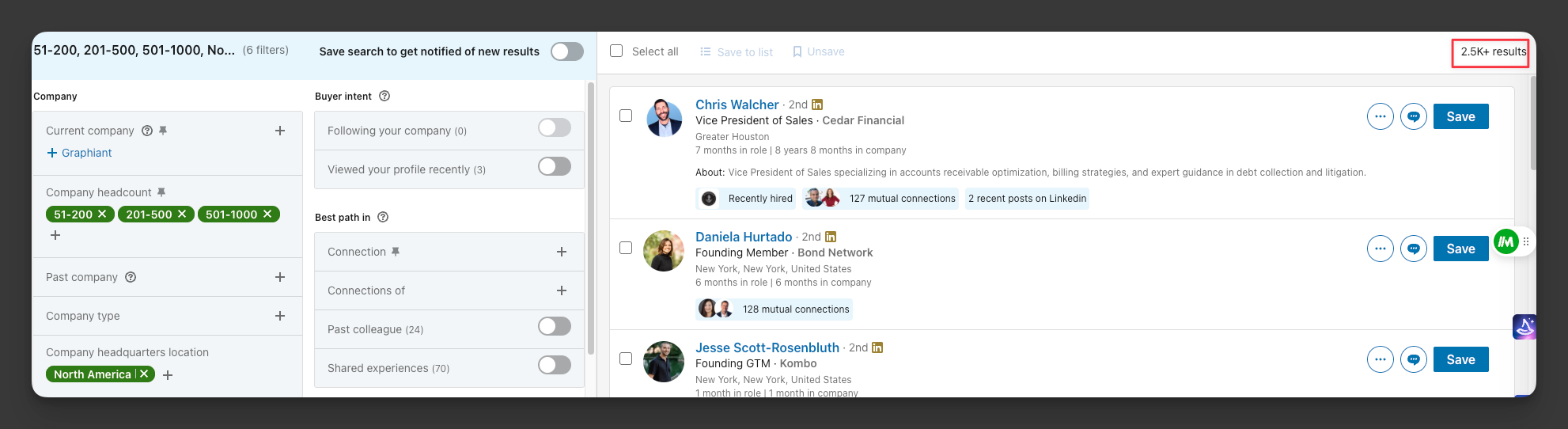This screenshot has height=429, width=1568.
Task: Open more options for Daniela Hurtado
Action: click(x=1380, y=249)
